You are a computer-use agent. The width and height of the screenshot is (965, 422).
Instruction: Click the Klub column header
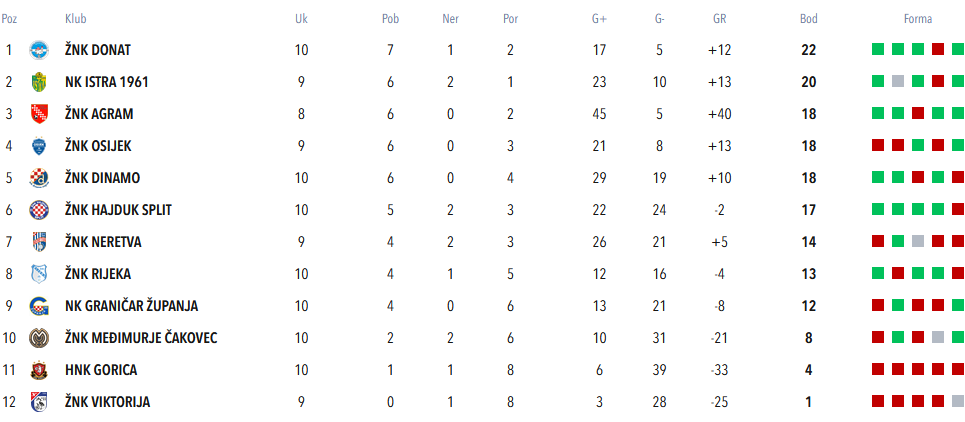(75, 19)
